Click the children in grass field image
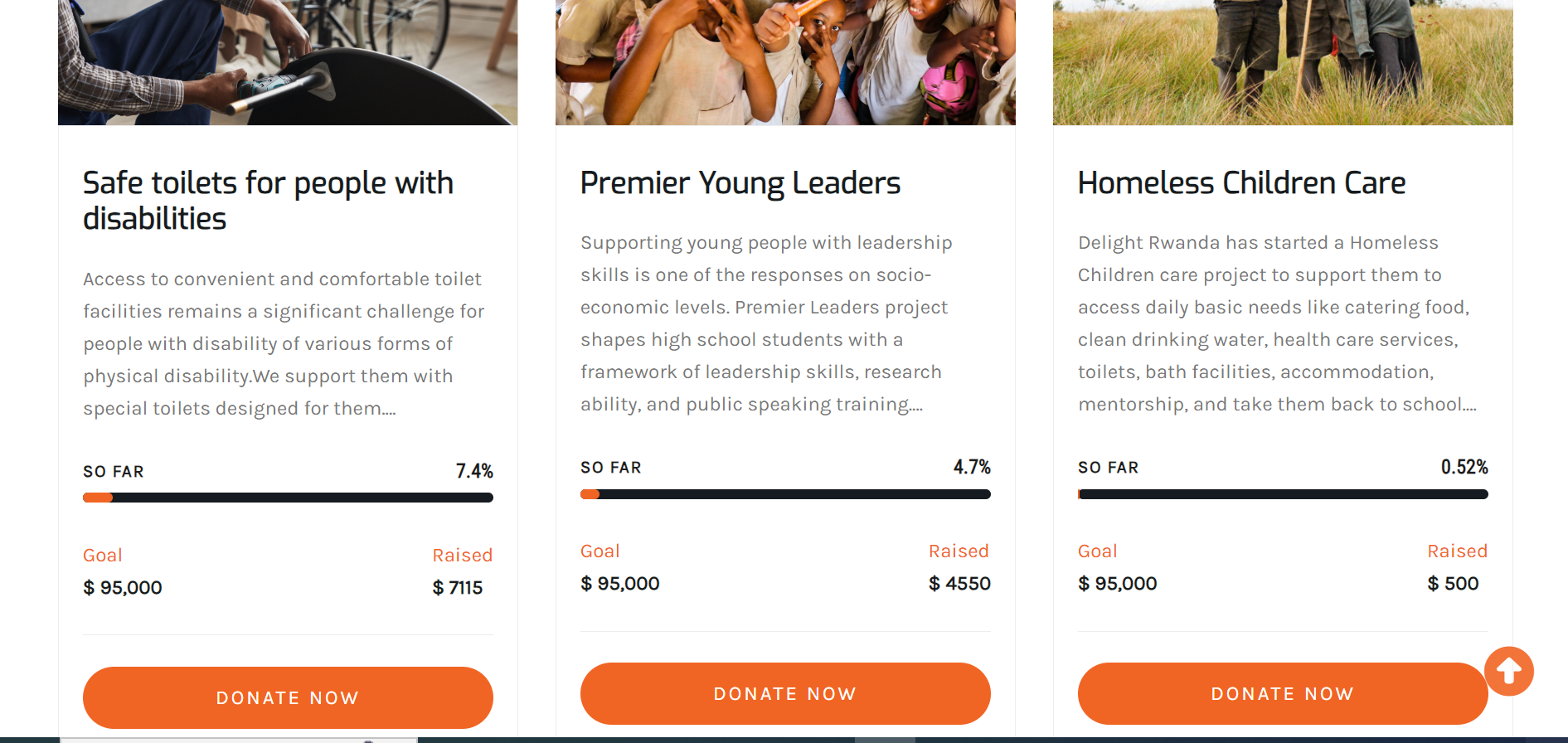Screen dimensions: 1568x743 tap(1283, 62)
